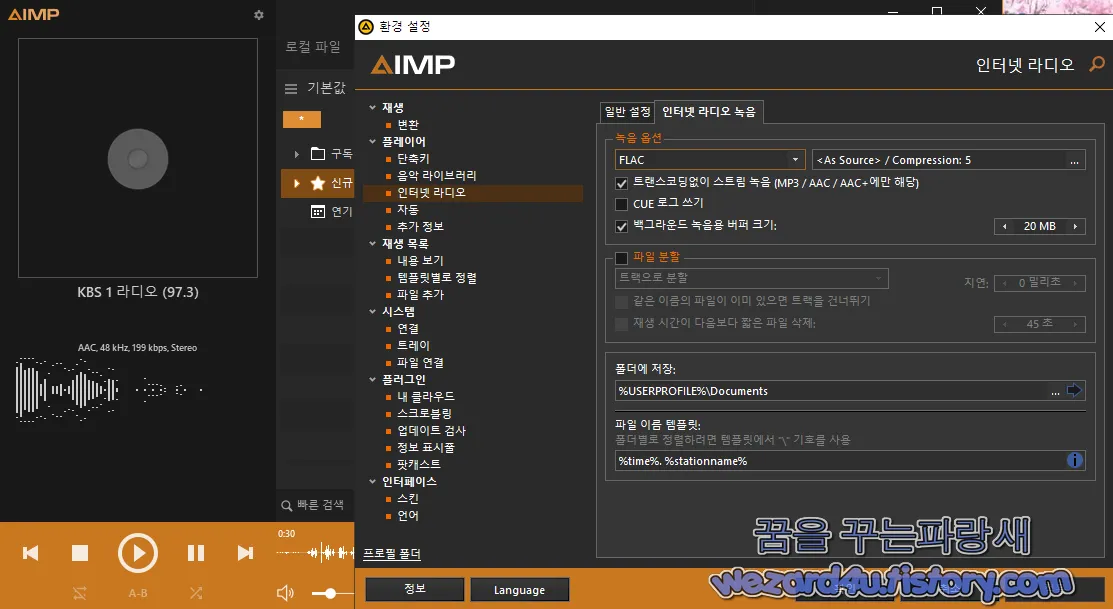Click the Stop playback icon

(x=82, y=552)
